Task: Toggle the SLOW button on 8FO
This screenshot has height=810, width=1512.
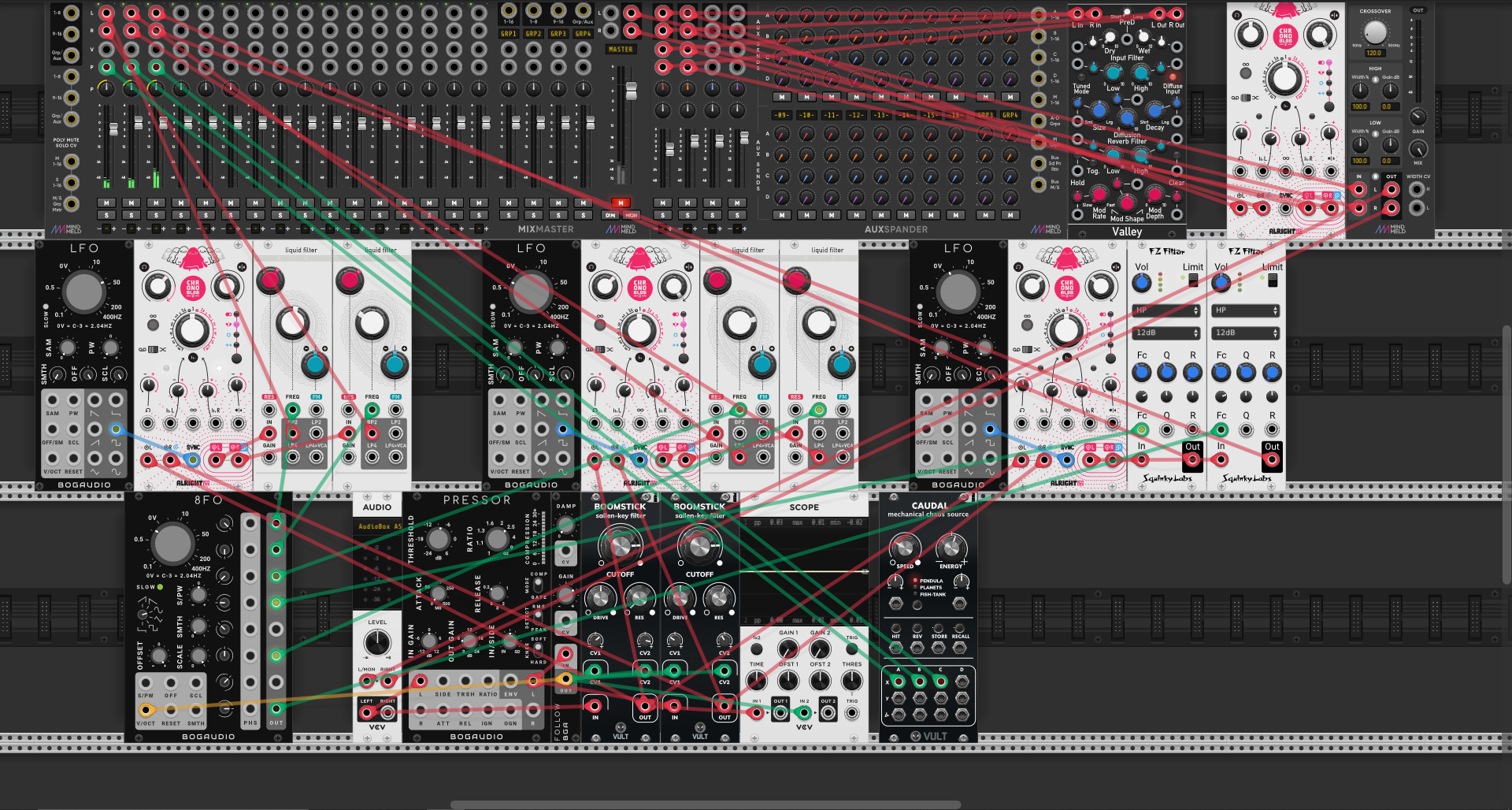Action: [160, 587]
